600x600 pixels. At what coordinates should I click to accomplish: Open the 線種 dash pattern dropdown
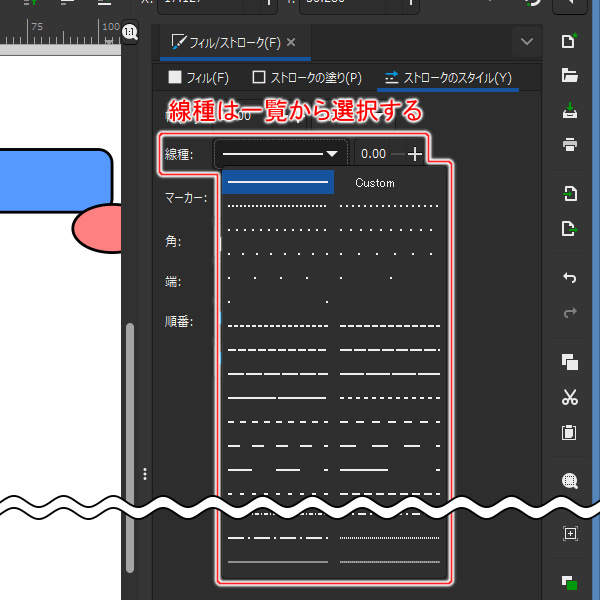280,154
